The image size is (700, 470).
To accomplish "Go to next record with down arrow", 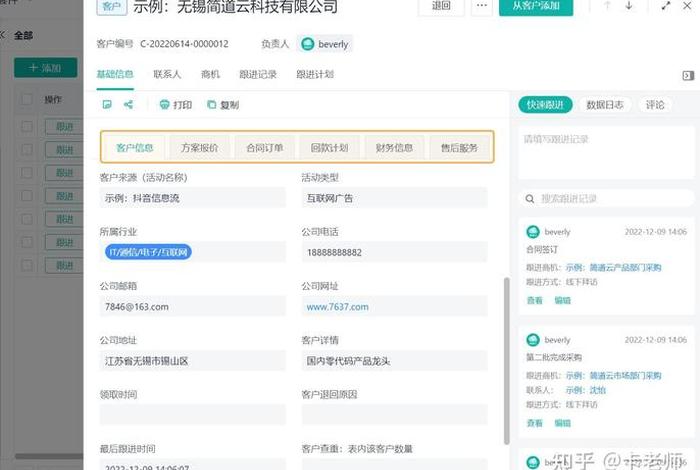I will (629, 6).
